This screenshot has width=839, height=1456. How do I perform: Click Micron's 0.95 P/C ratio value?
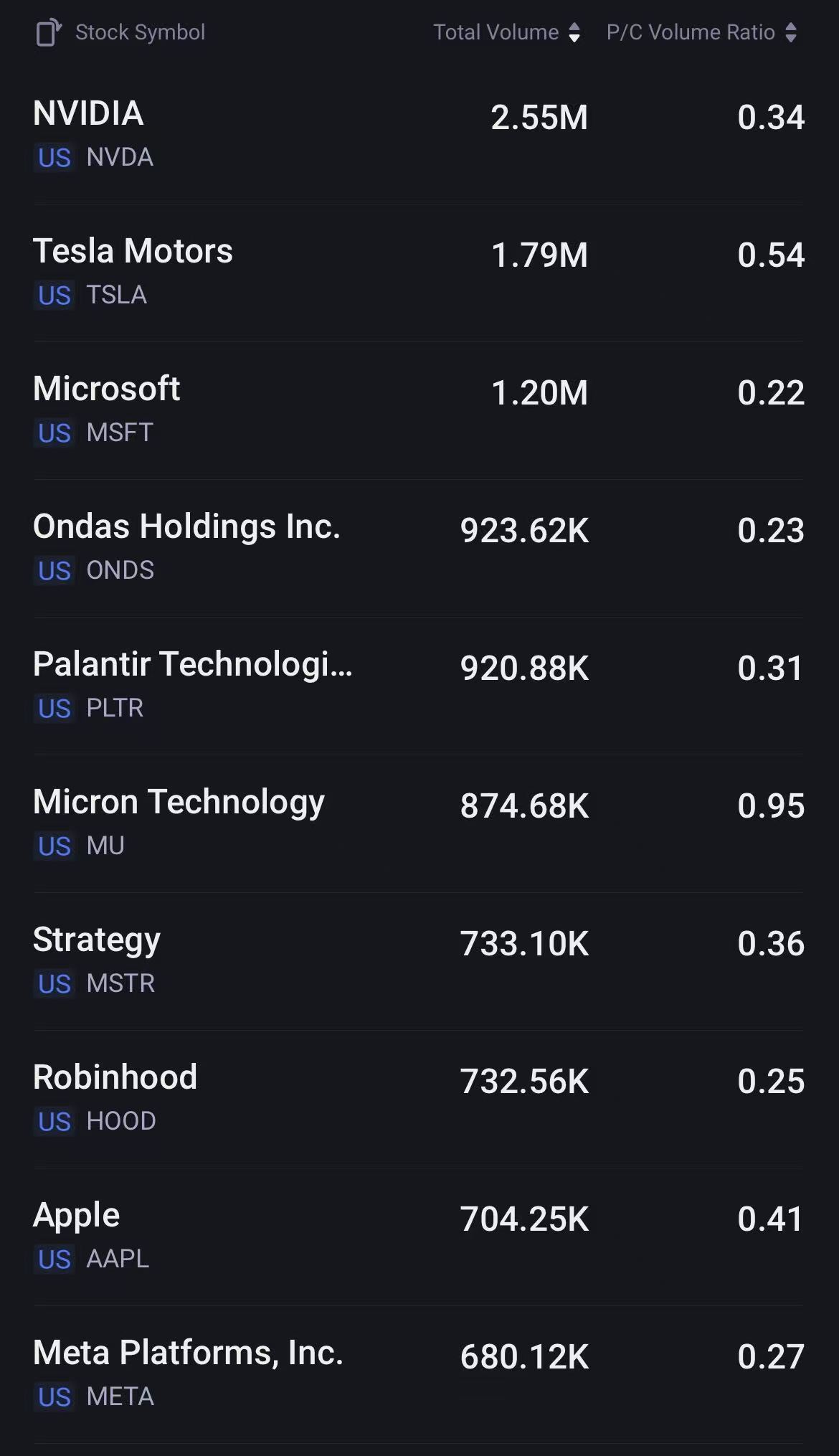point(771,806)
